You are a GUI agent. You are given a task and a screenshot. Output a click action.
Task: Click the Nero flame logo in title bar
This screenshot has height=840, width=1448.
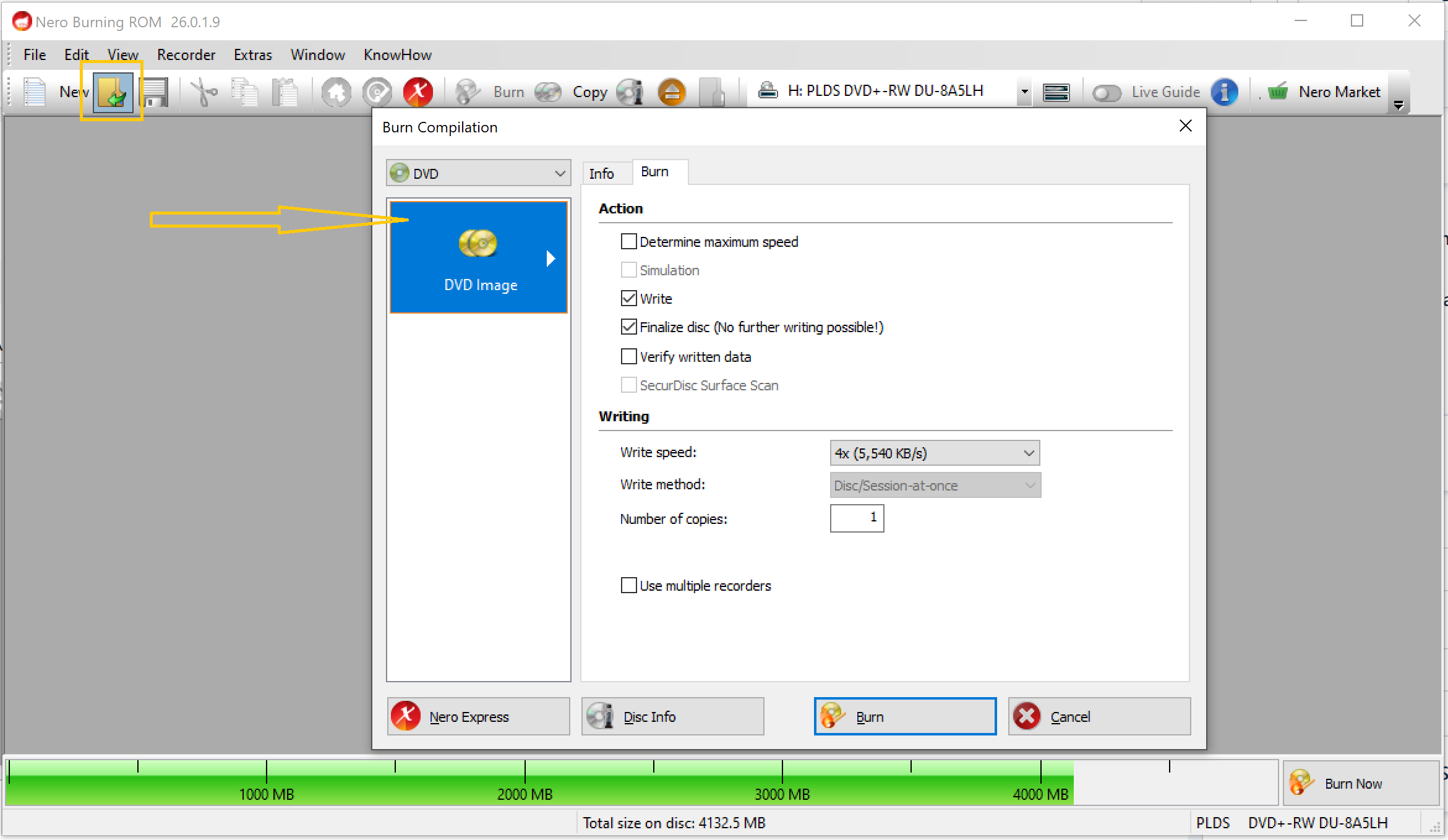[x=22, y=22]
